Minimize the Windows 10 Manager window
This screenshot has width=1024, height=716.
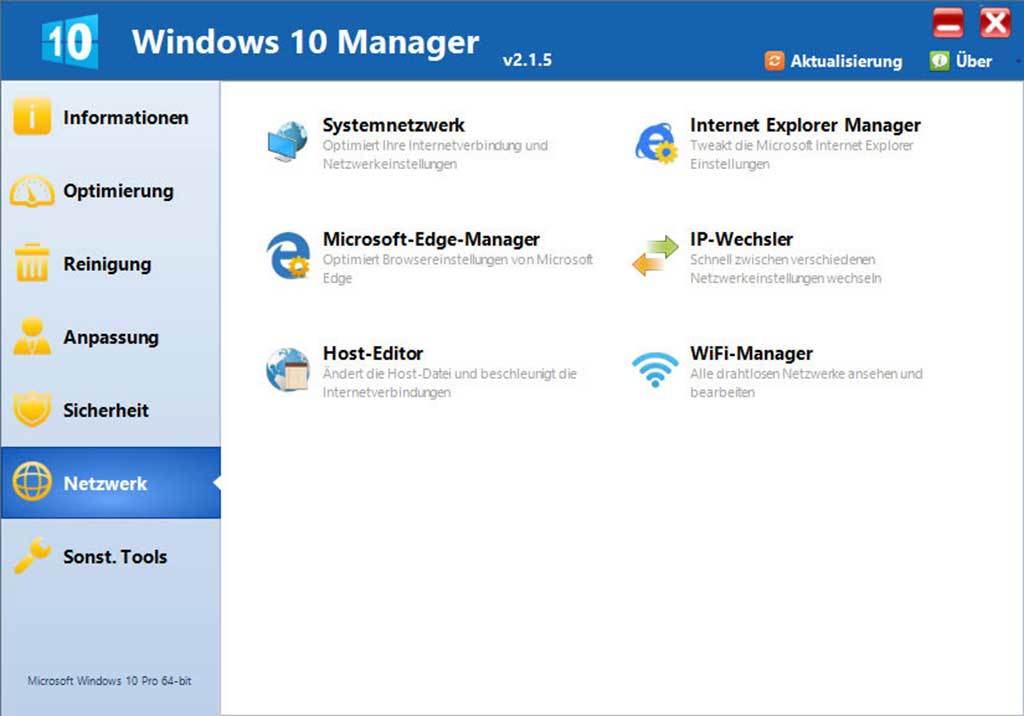[948, 23]
